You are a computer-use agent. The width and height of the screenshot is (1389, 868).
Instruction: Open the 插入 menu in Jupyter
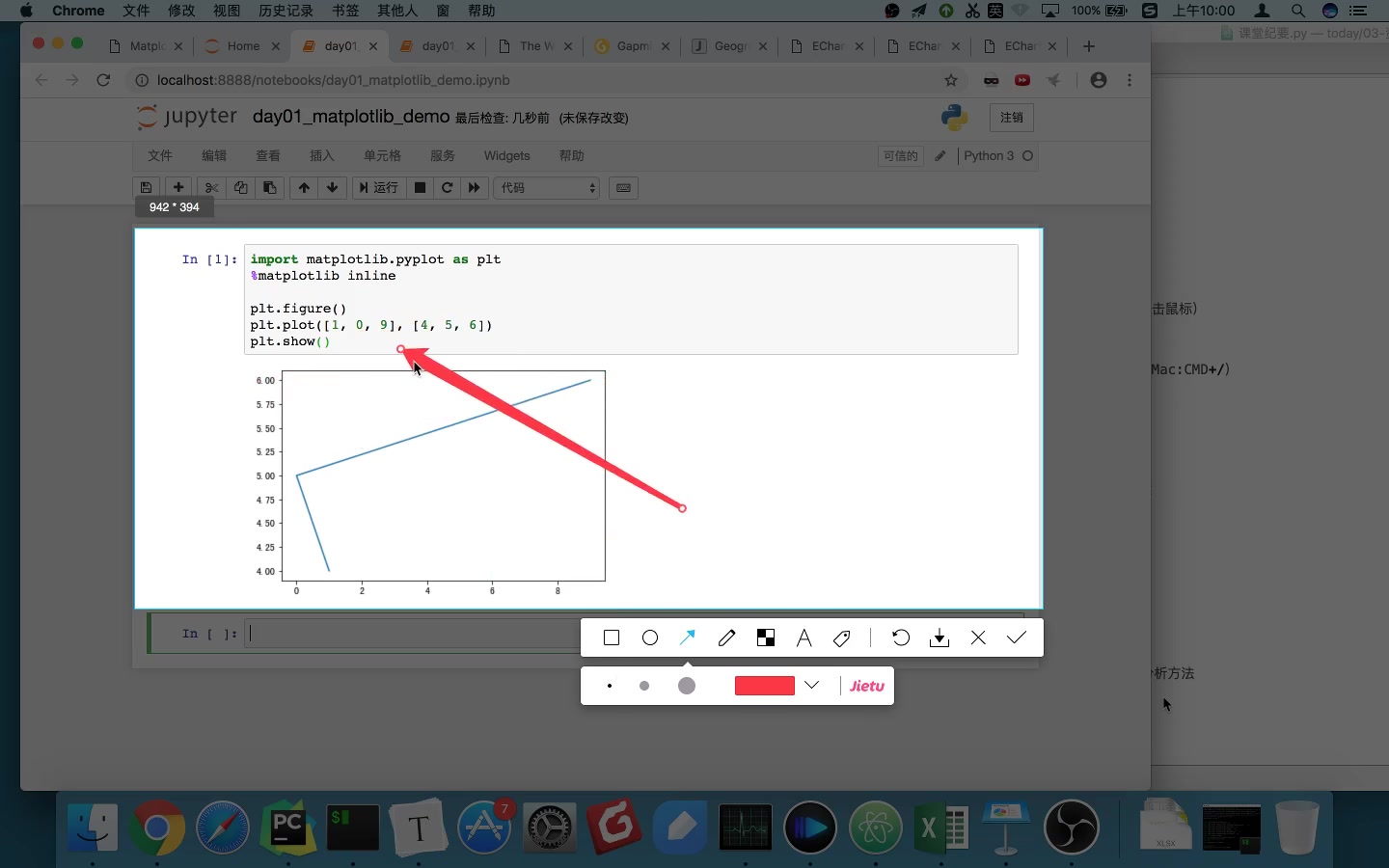point(321,155)
